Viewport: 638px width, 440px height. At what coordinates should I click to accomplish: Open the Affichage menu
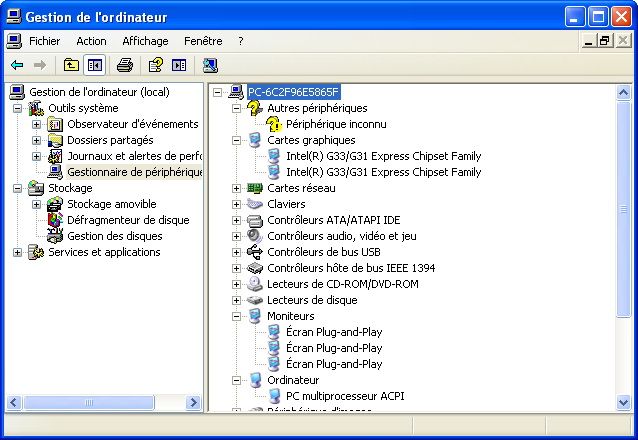[x=145, y=41]
